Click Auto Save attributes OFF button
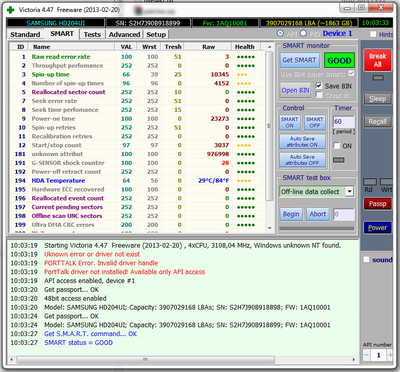 click(x=302, y=160)
